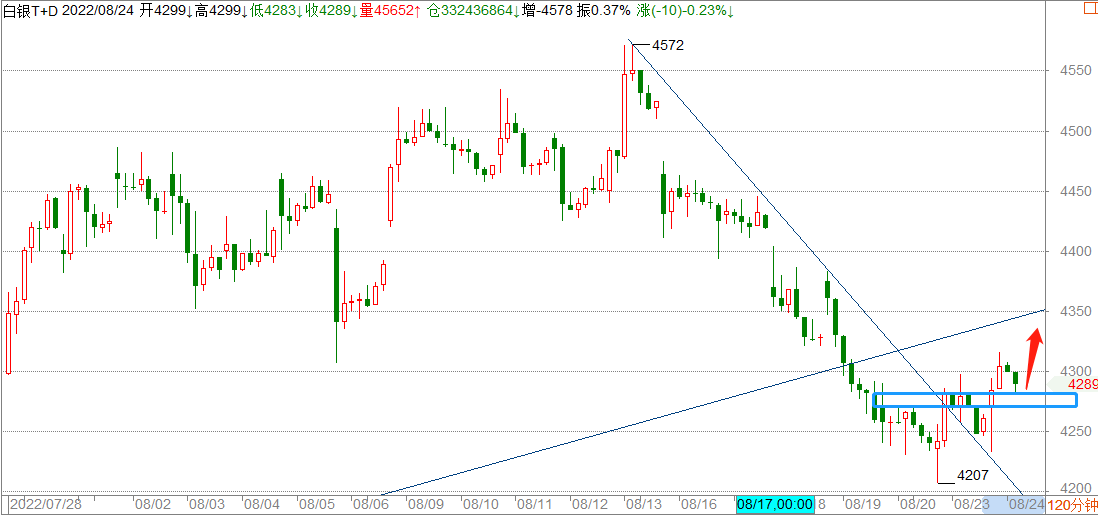Click the 08/19 date on time axis
Viewport: 1098px width, 515px height.
pyautogui.click(x=862, y=504)
